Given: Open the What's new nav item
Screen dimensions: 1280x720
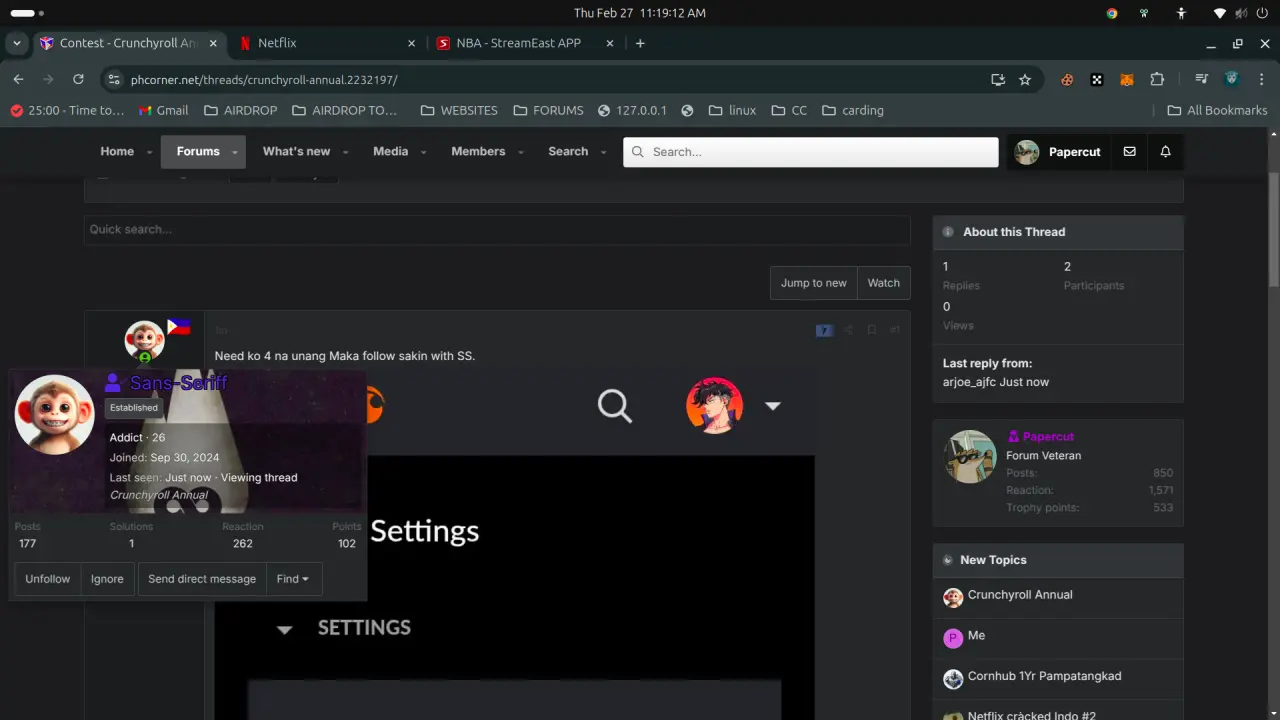Looking at the screenshot, I should coord(296,152).
